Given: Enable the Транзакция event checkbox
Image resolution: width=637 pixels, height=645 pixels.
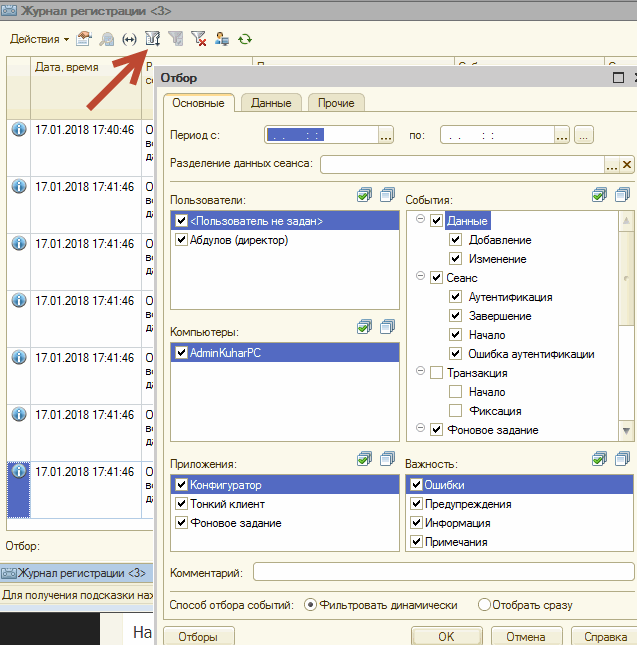Looking at the screenshot, I should click(436, 373).
